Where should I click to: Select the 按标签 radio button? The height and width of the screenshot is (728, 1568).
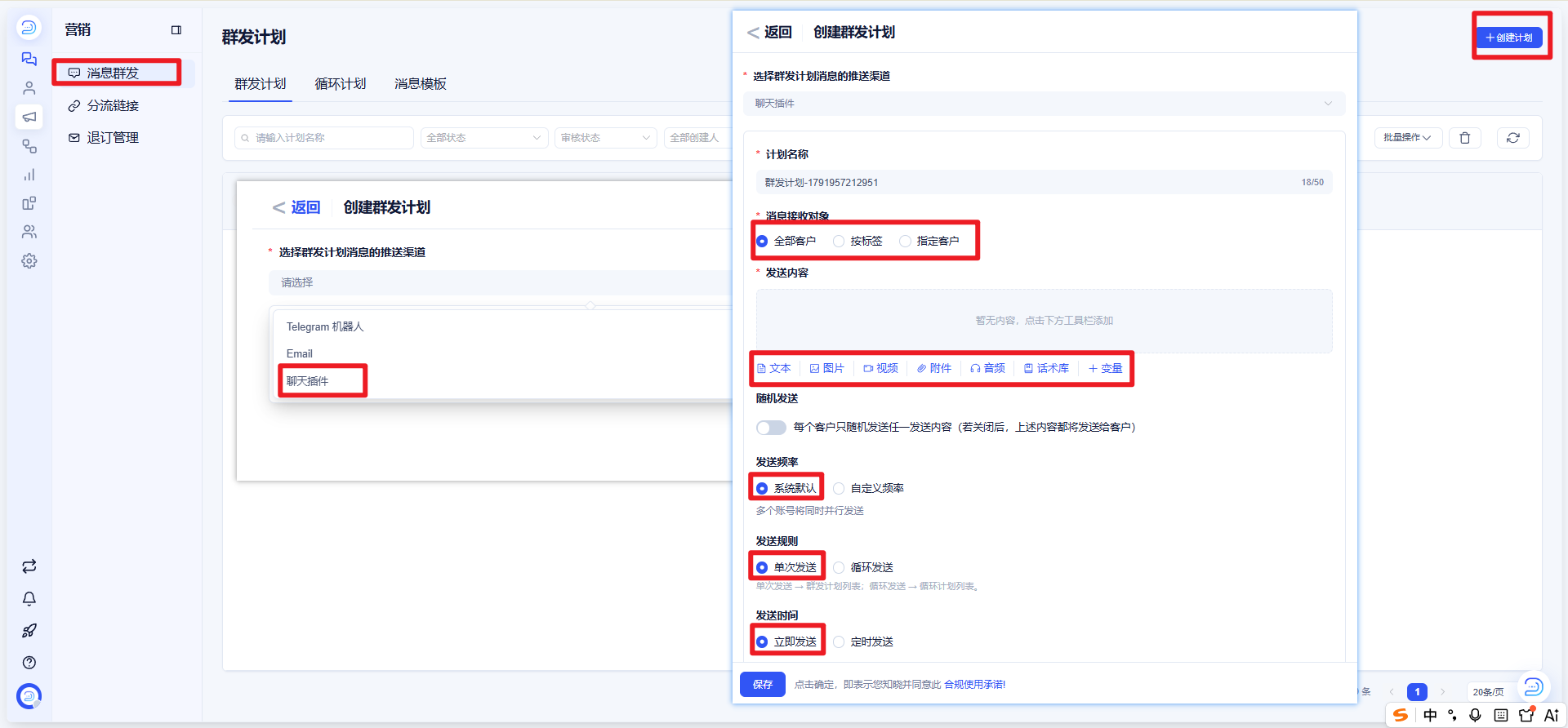click(x=839, y=242)
